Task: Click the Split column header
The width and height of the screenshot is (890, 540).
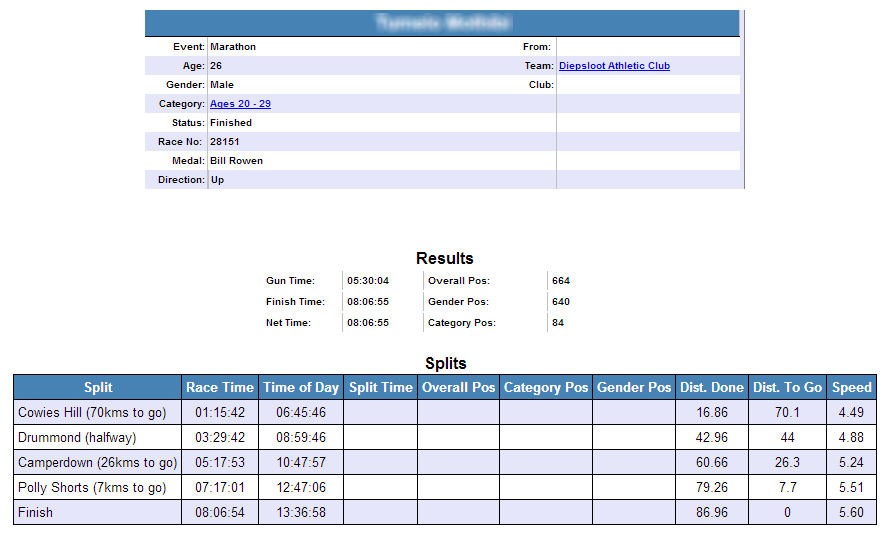Action: pos(98,387)
